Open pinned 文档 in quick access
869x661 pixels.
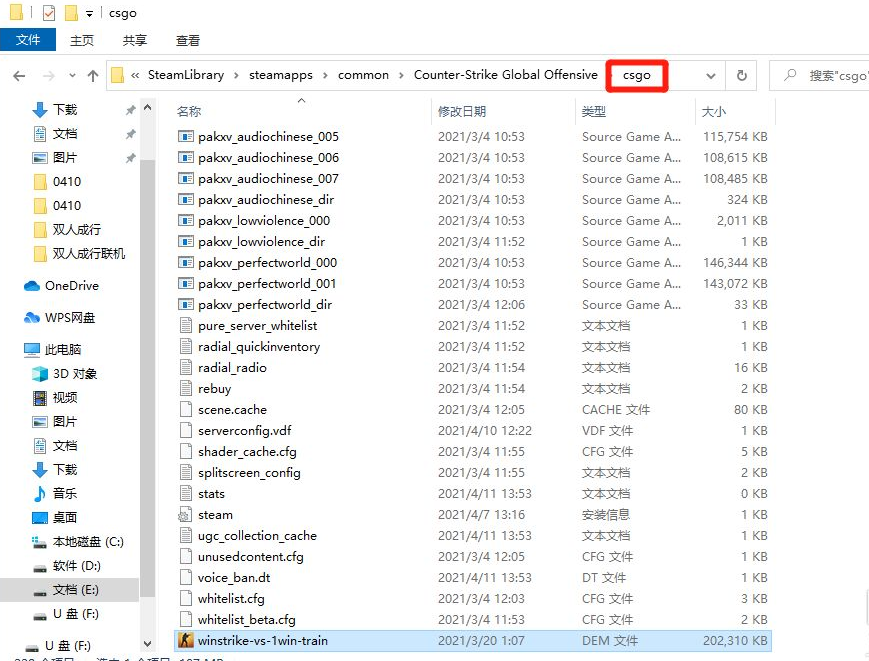click(65, 134)
